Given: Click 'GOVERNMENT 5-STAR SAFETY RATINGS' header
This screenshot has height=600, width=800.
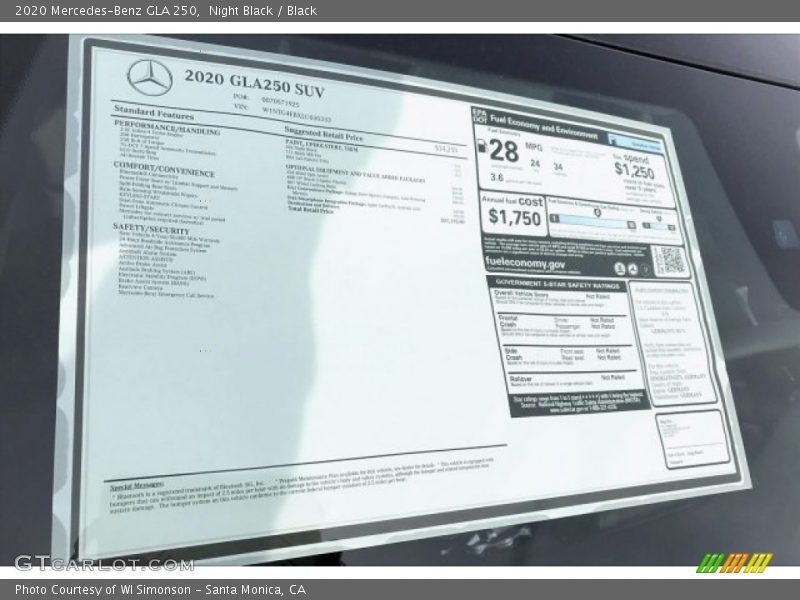Looking at the screenshot, I should [x=557, y=283].
